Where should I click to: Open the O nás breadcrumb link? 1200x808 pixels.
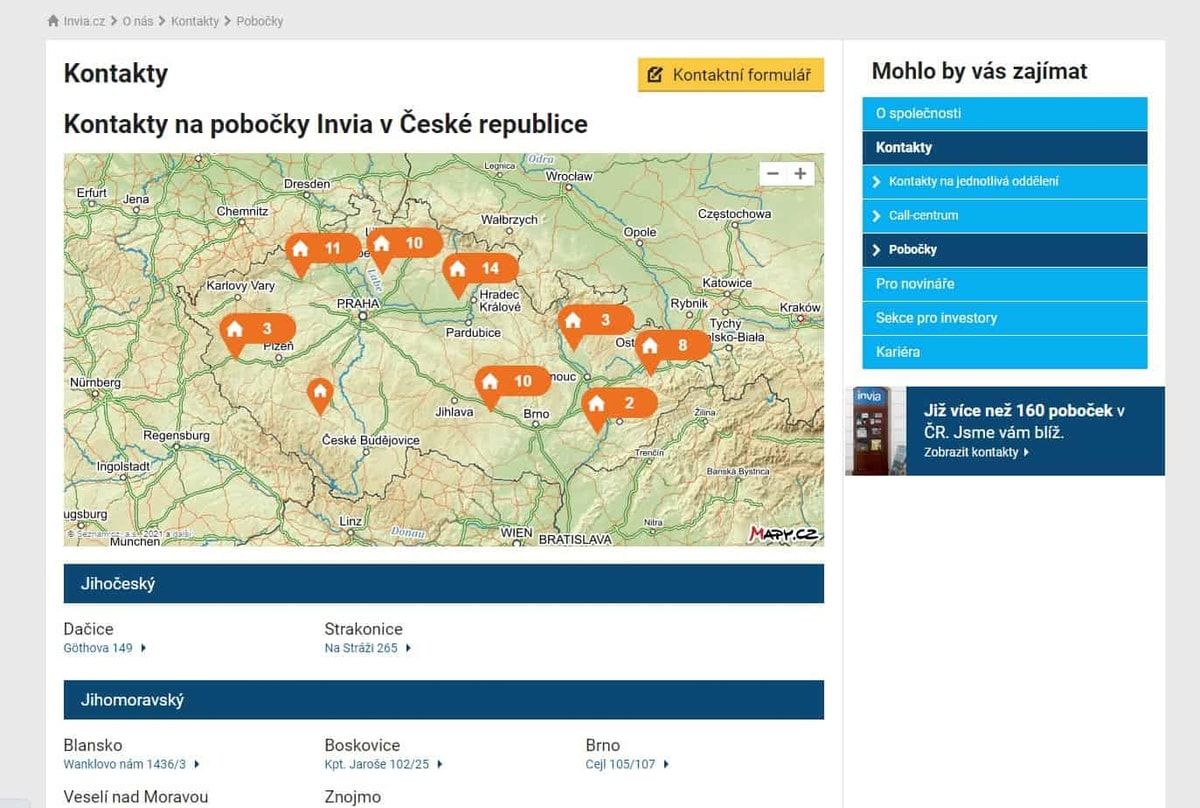[138, 20]
